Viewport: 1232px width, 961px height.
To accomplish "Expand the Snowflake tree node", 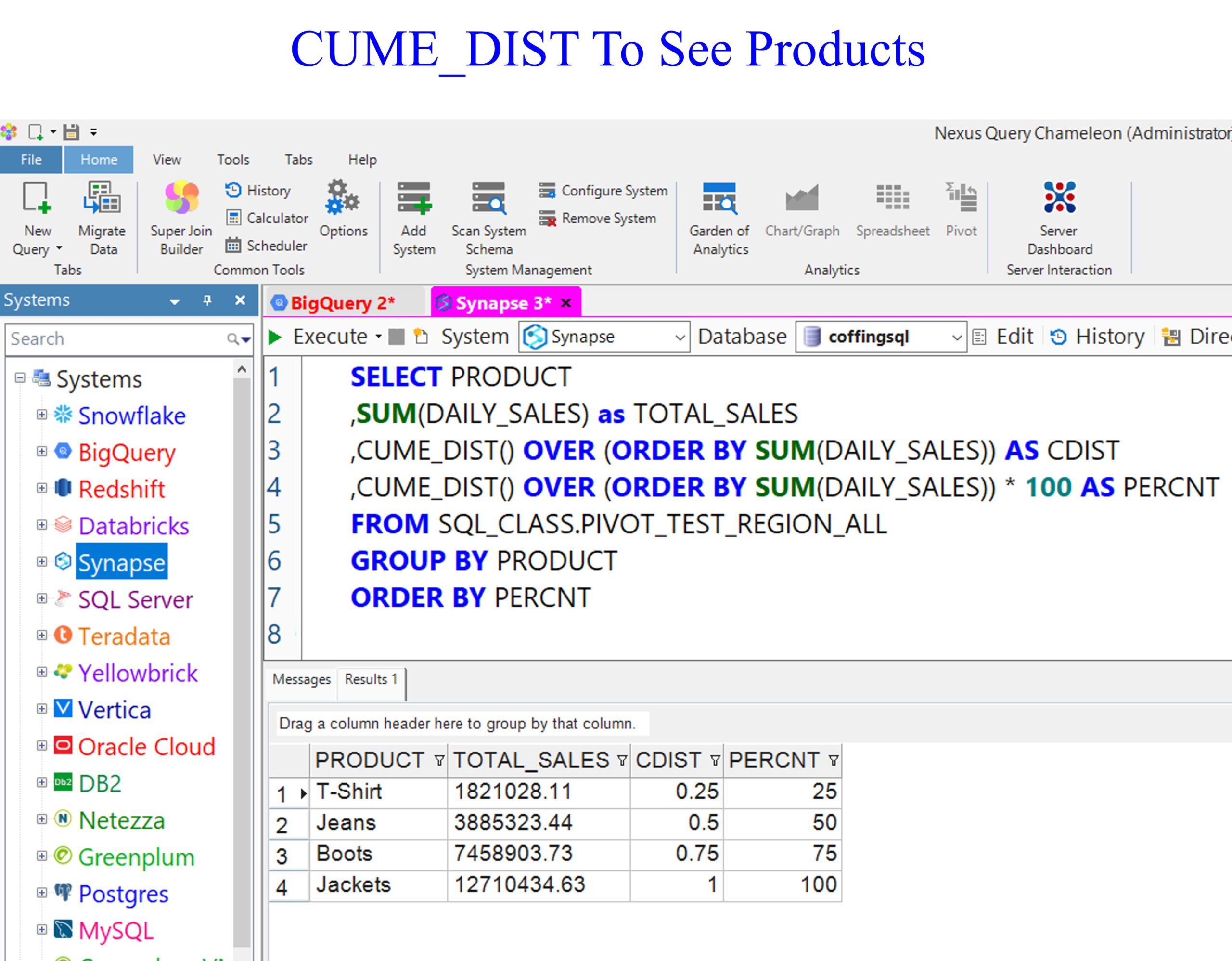I will tap(42, 415).
